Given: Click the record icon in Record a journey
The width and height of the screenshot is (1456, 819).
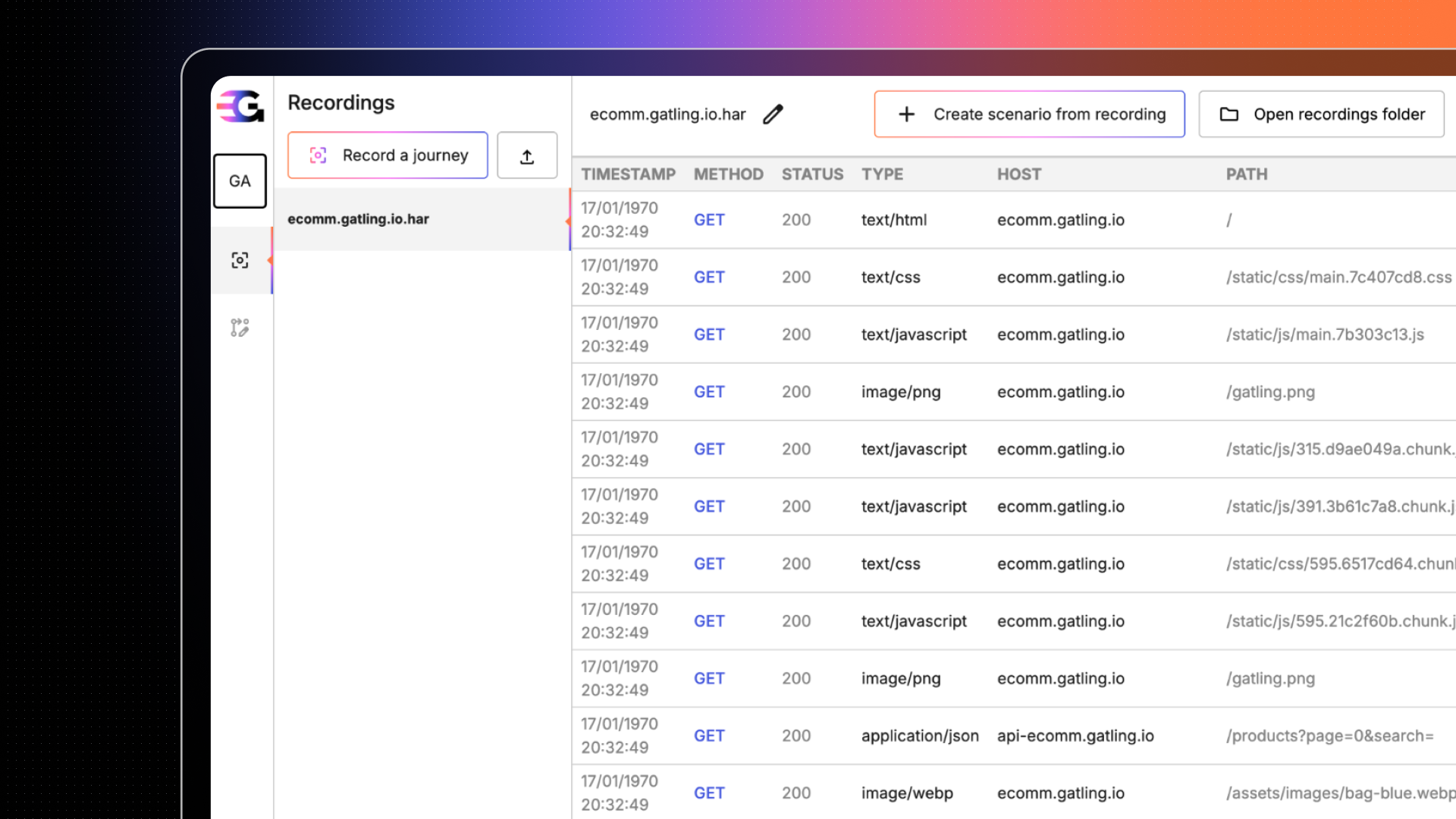Looking at the screenshot, I should point(318,155).
